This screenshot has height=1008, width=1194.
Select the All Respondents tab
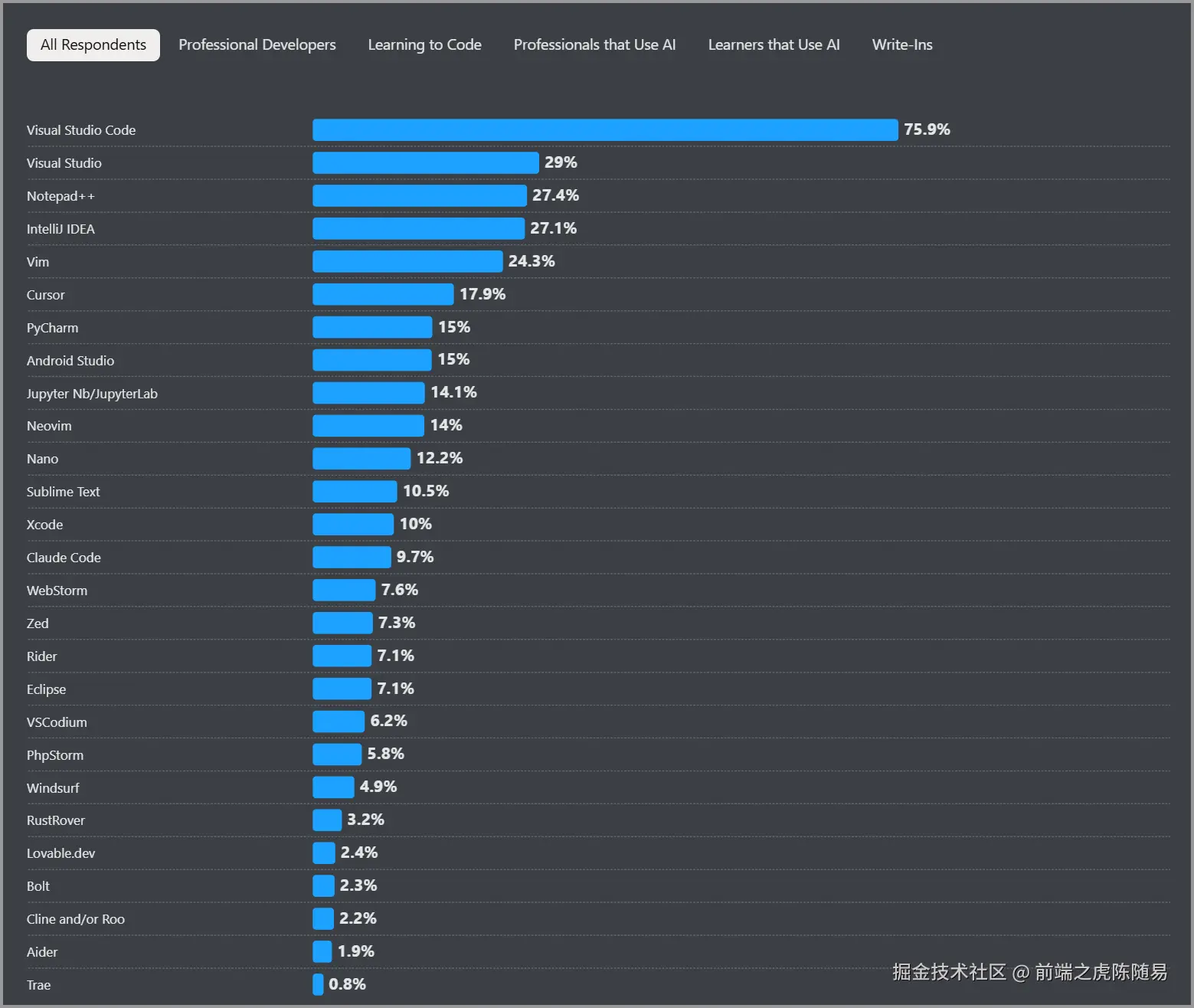click(x=93, y=45)
